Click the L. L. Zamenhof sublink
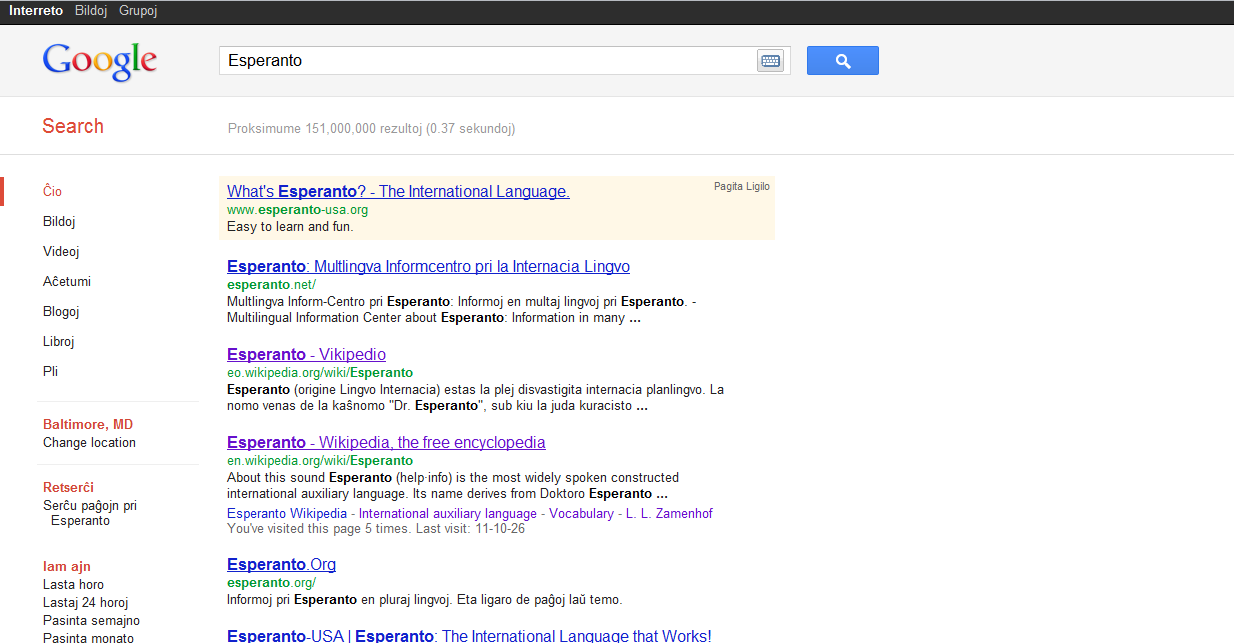 [669, 513]
